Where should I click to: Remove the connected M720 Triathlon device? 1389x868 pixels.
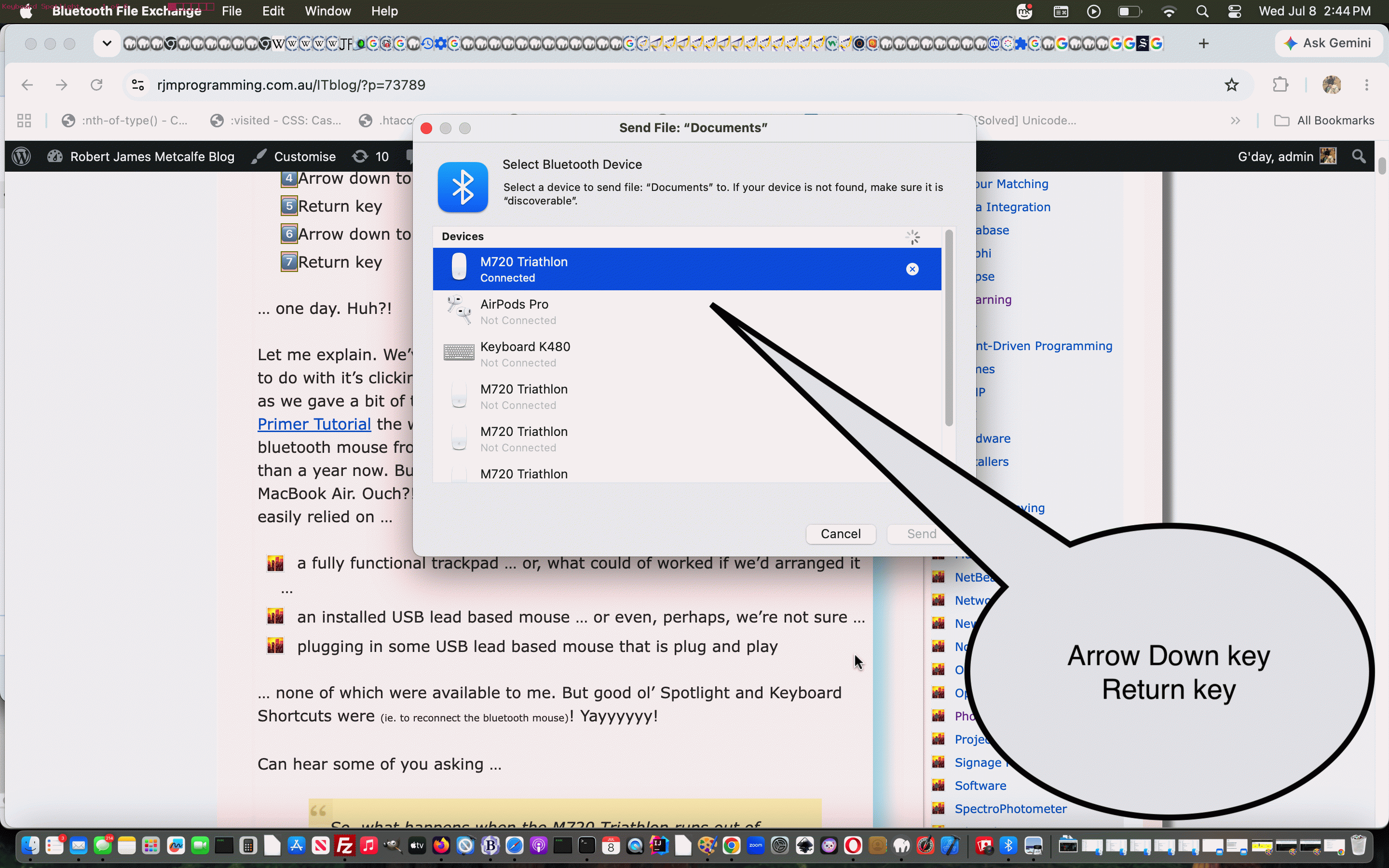point(912,269)
